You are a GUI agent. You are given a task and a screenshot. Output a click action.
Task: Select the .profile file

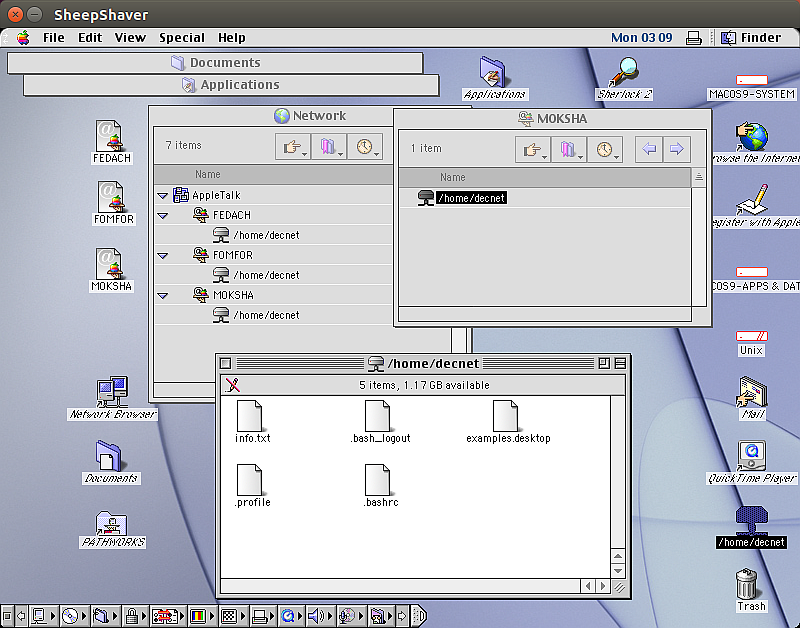pos(252,486)
